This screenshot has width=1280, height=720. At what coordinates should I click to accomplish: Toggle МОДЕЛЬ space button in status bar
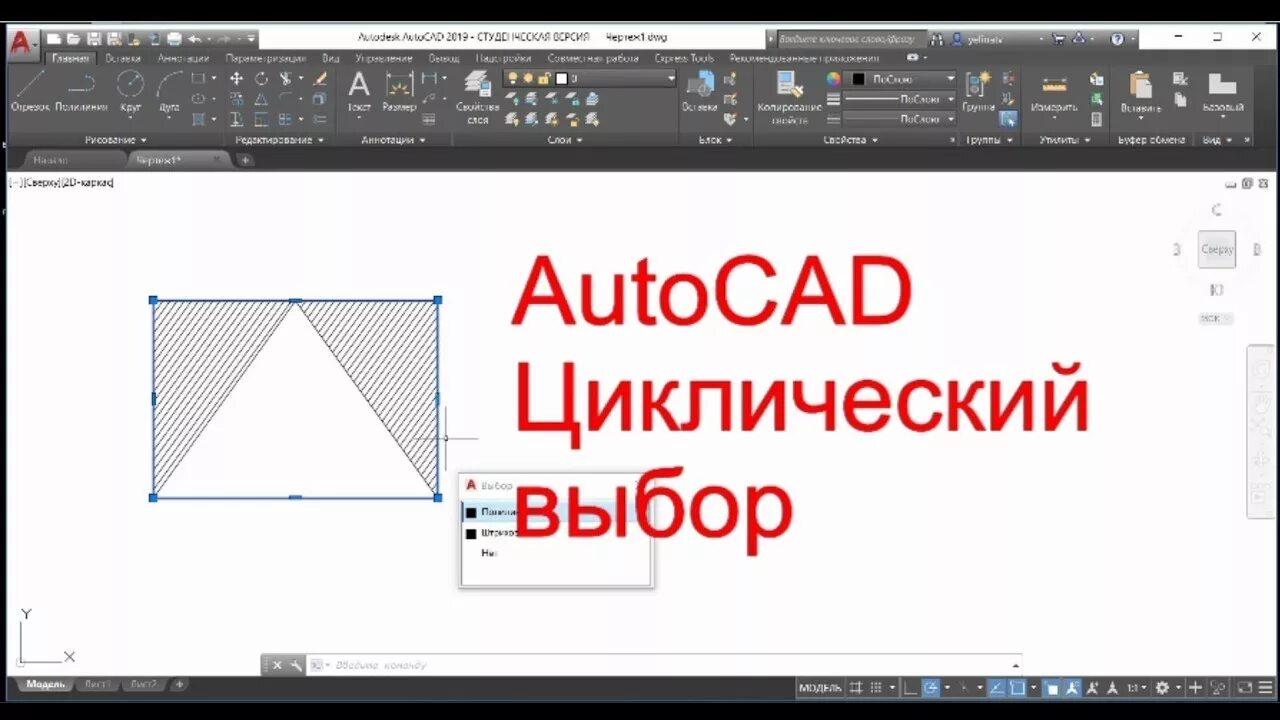click(x=820, y=688)
